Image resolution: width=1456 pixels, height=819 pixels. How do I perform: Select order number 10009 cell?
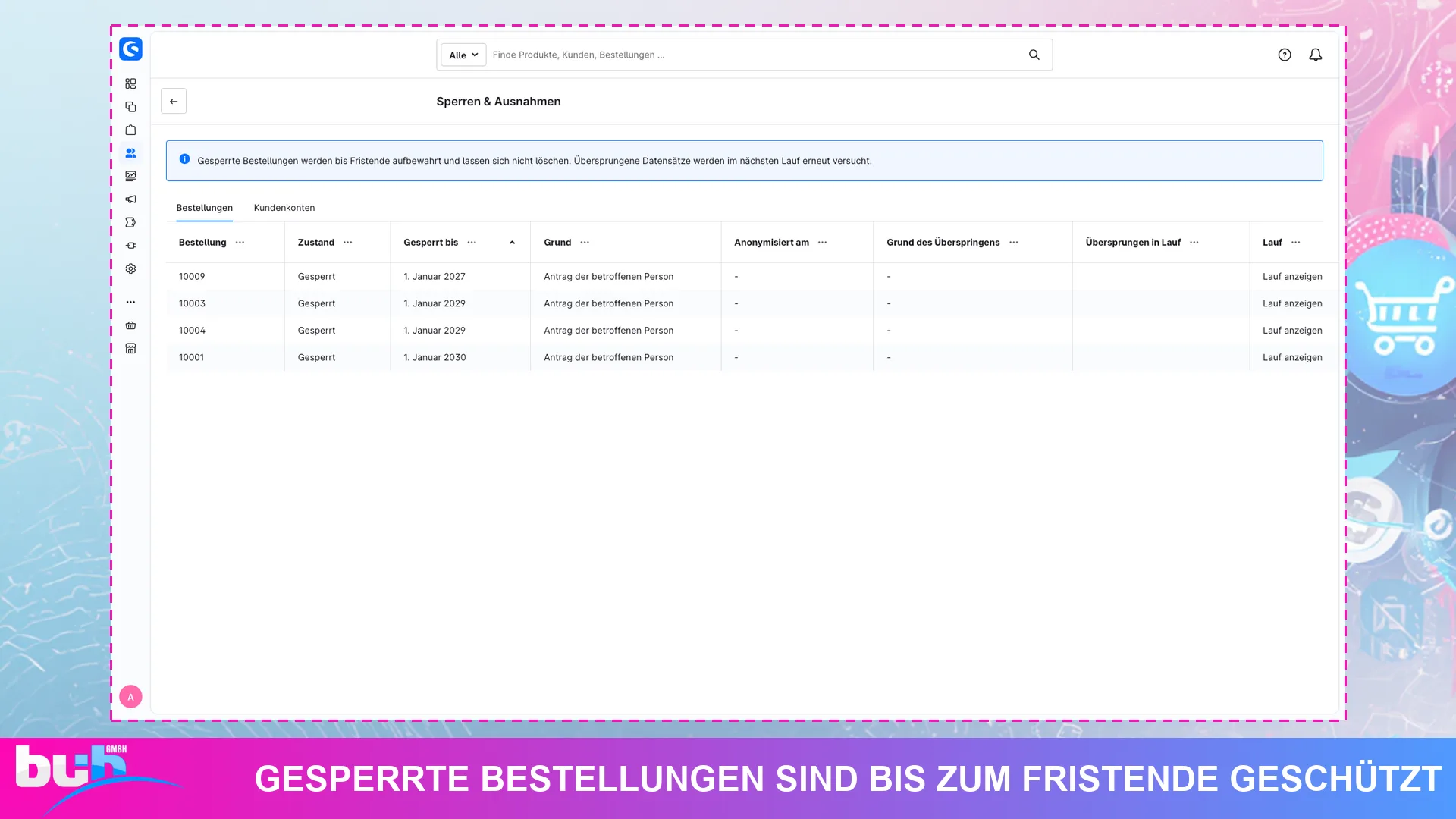(x=192, y=277)
